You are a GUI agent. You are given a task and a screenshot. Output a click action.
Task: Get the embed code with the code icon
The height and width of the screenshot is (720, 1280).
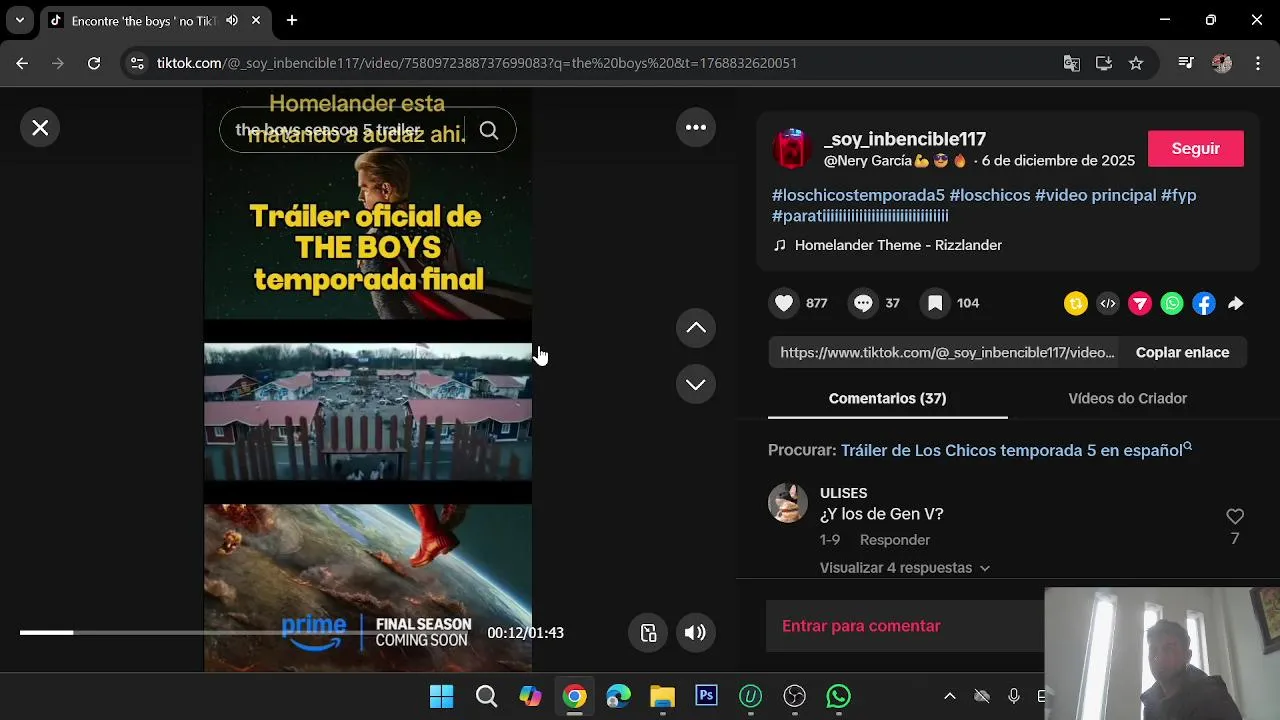[1108, 304]
